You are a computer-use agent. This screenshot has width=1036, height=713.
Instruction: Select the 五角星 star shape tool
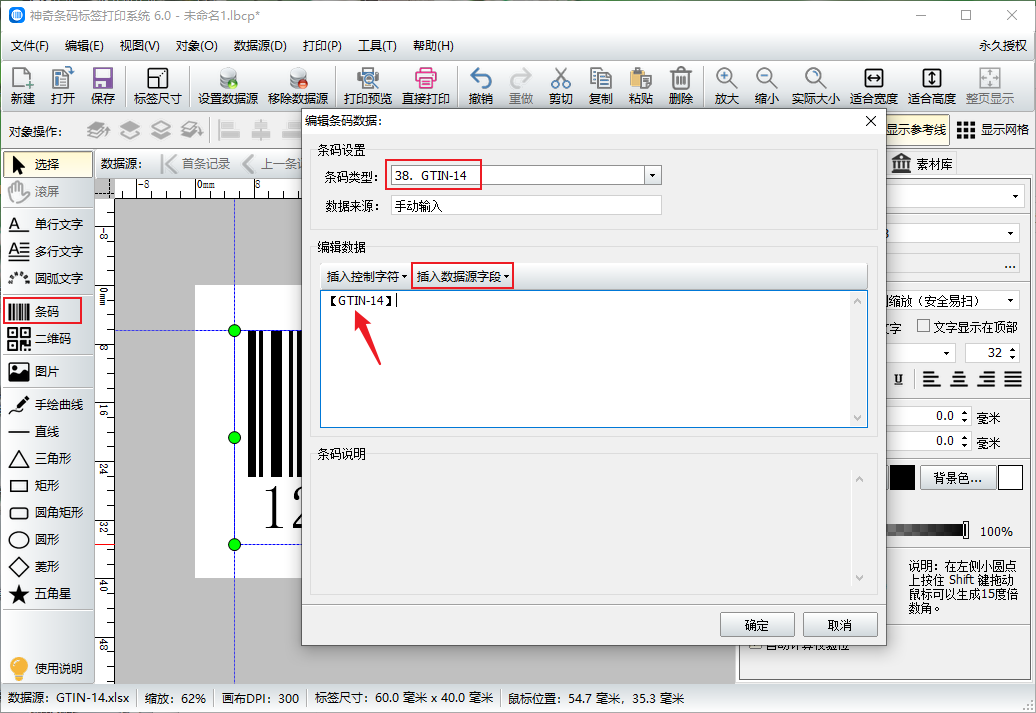[48, 594]
